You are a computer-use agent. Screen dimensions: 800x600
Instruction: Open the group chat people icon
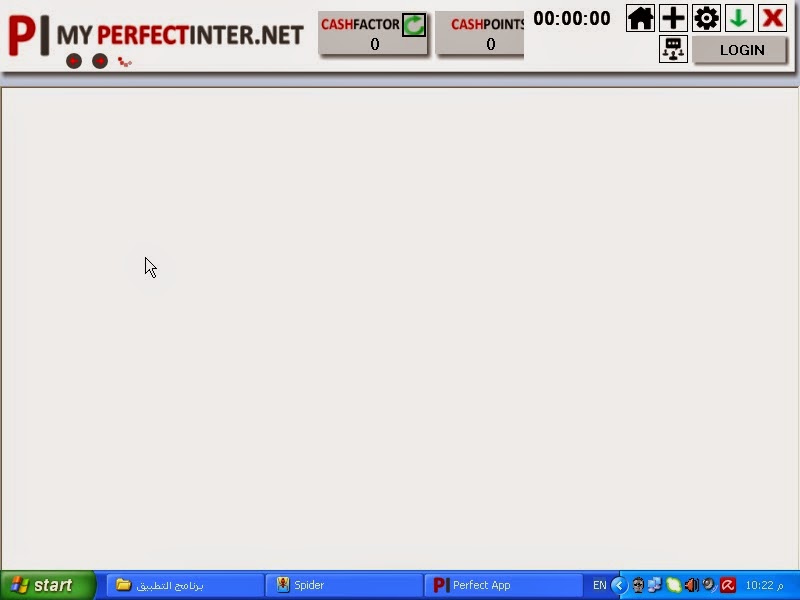[673, 49]
